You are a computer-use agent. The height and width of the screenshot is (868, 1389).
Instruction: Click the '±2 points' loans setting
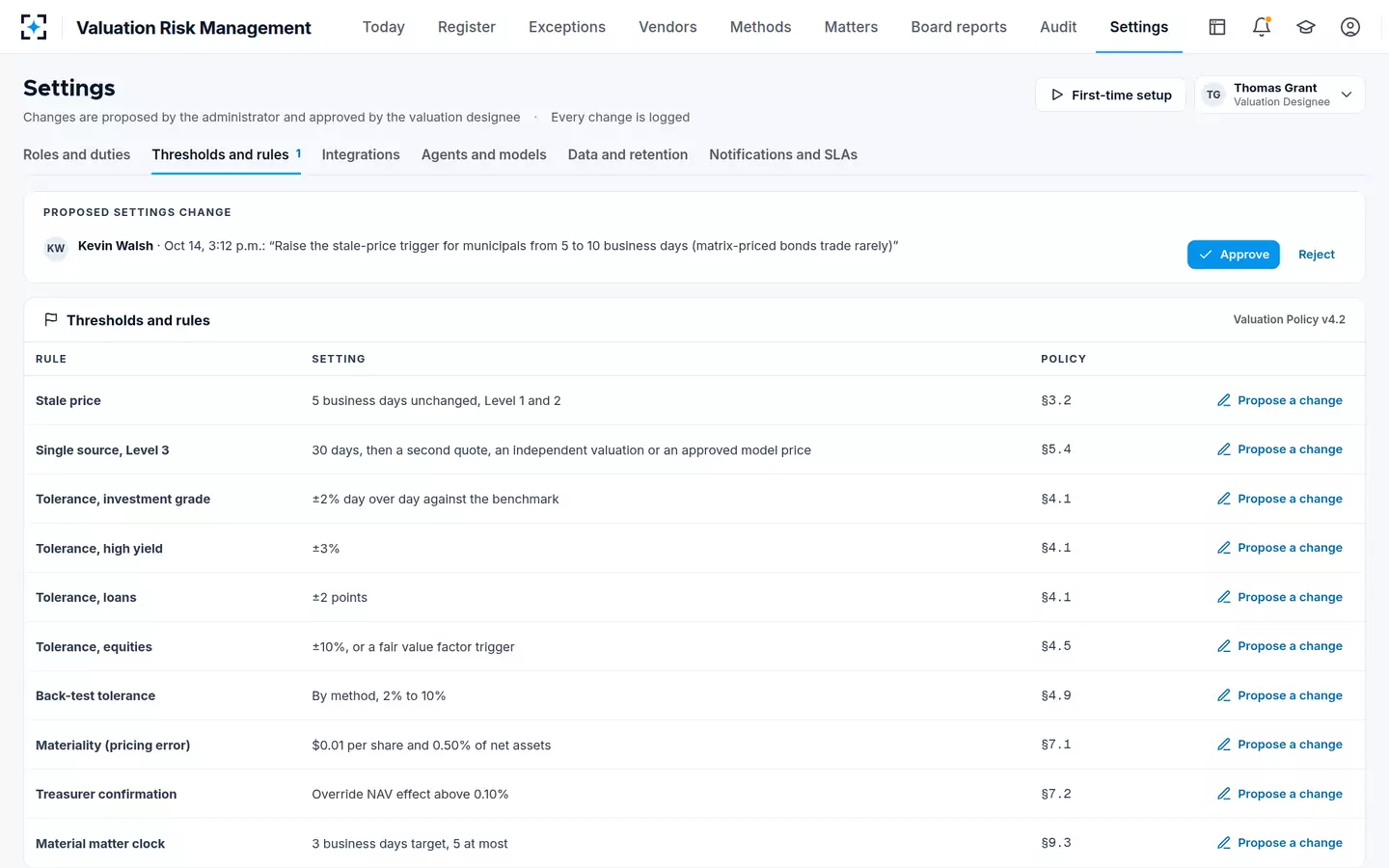[340, 597]
